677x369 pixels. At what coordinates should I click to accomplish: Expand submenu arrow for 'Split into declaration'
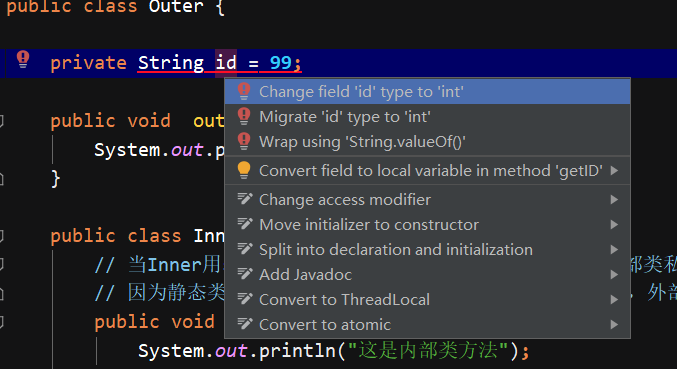point(614,249)
